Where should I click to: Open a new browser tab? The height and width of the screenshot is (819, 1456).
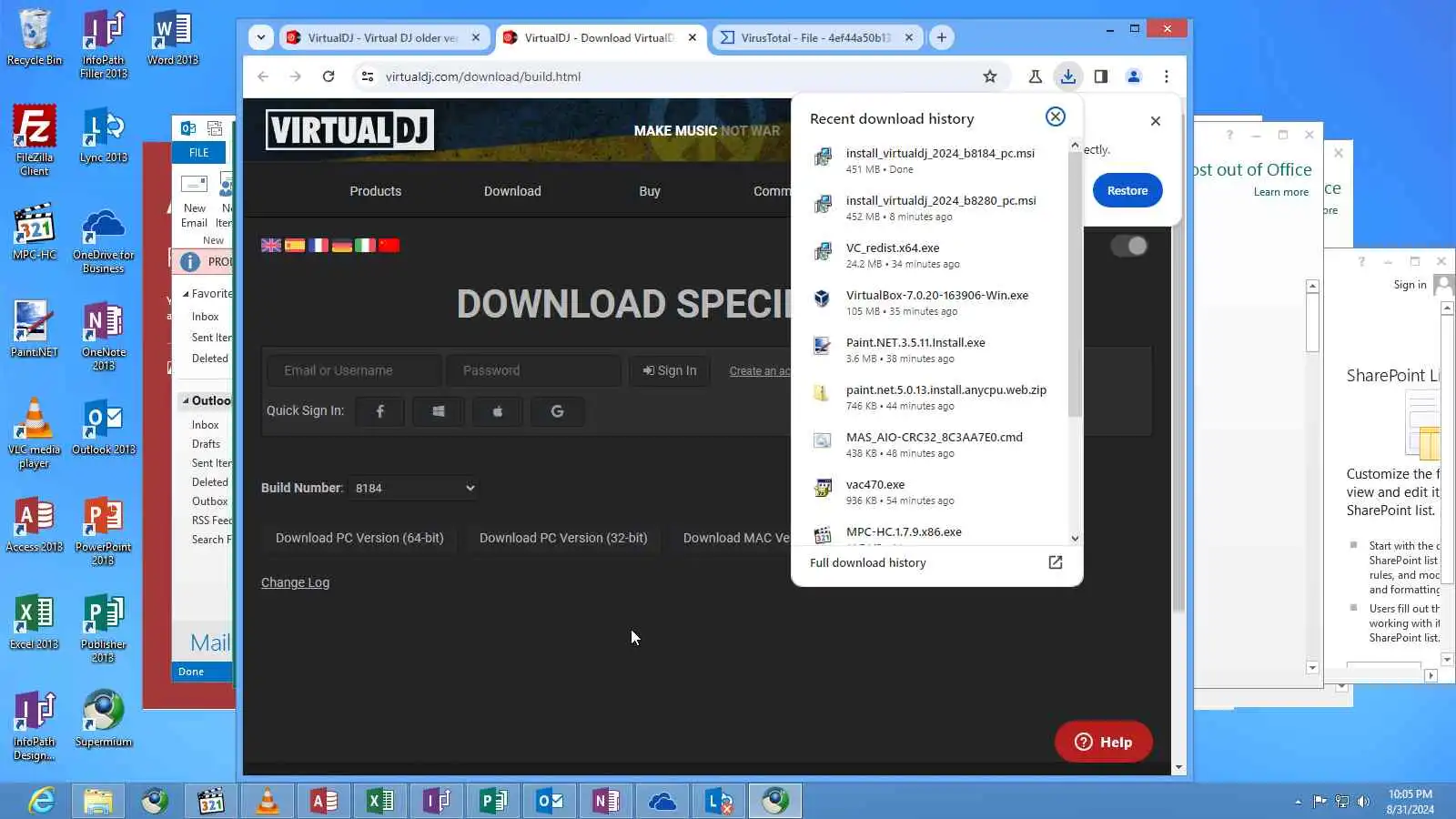[x=942, y=37]
